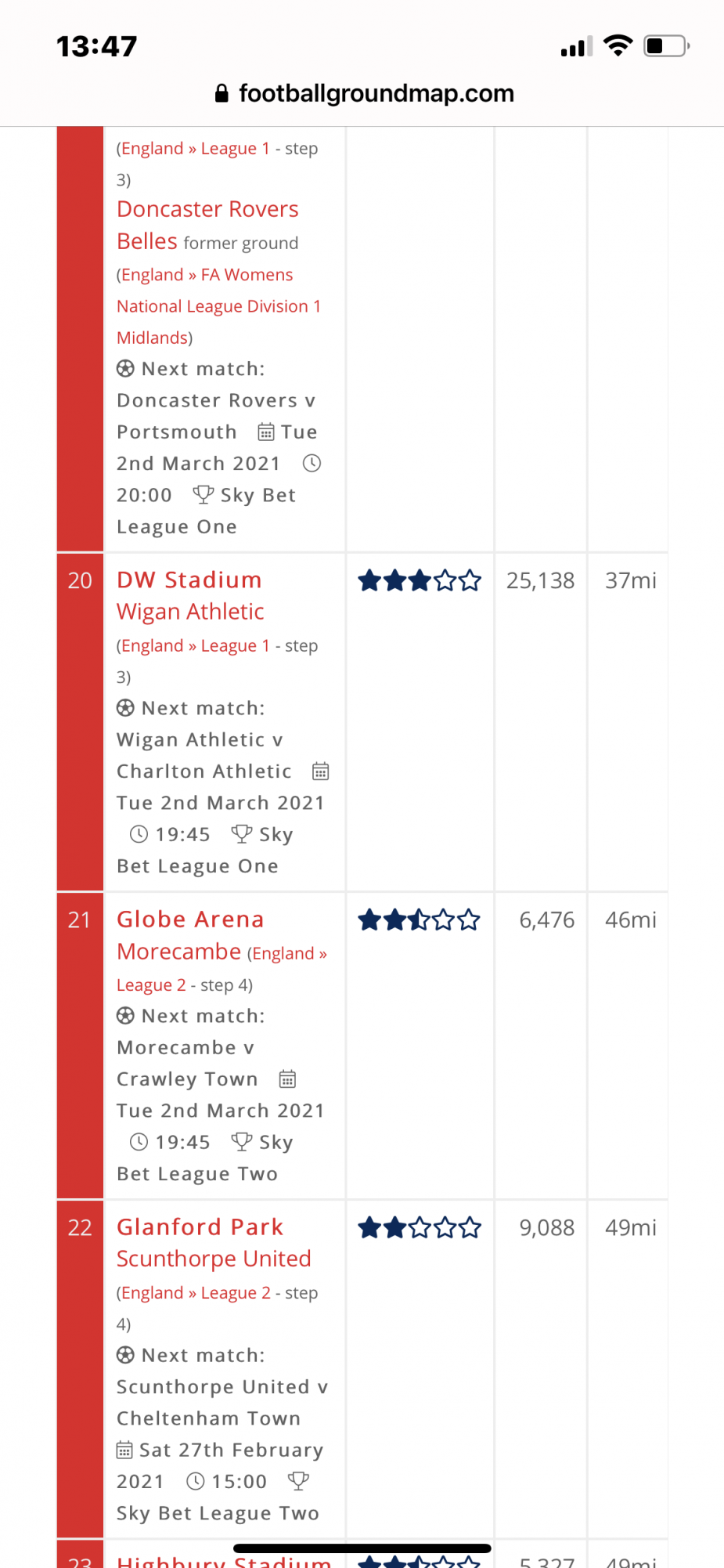Click the star rating for Globe Arena

click(420, 919)
